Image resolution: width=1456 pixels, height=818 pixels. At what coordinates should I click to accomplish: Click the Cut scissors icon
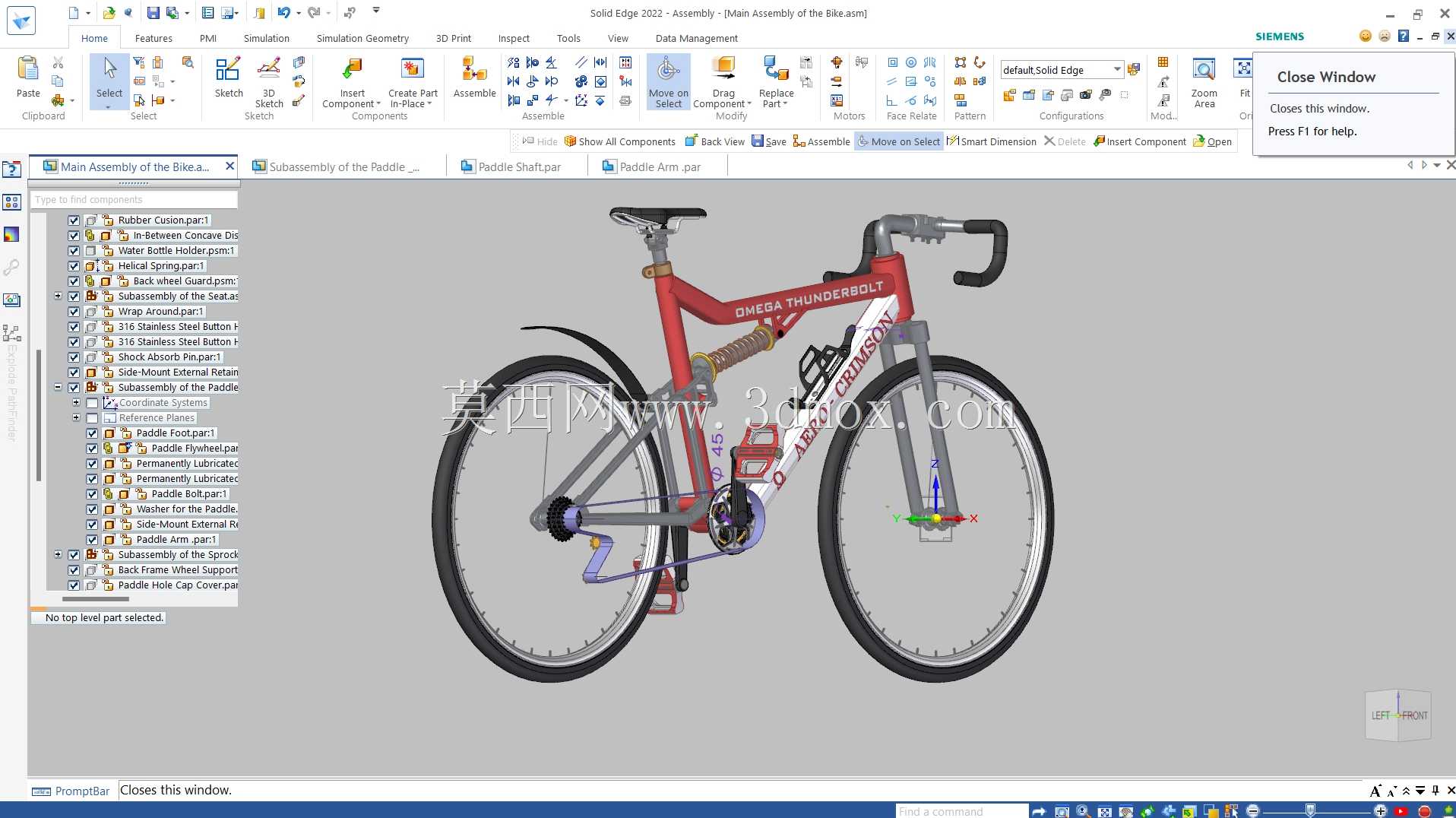(58, 62)
